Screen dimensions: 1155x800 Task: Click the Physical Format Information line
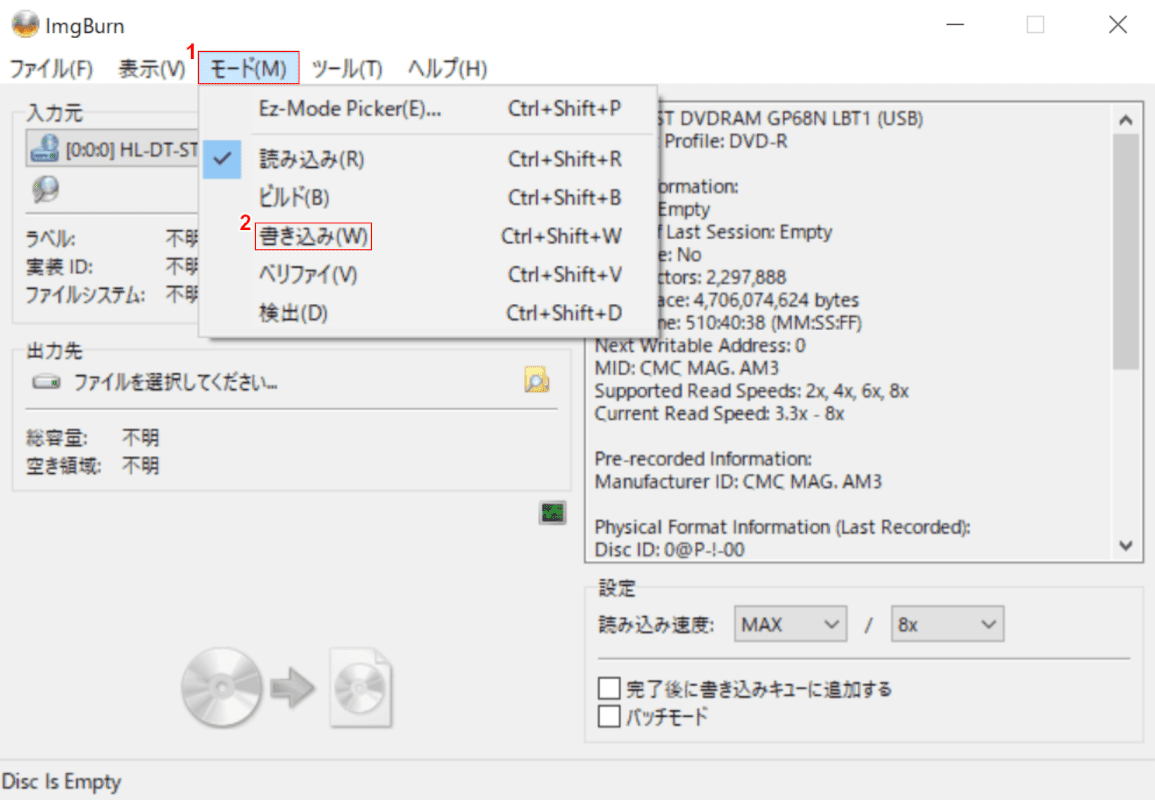[x=782, y=527]
